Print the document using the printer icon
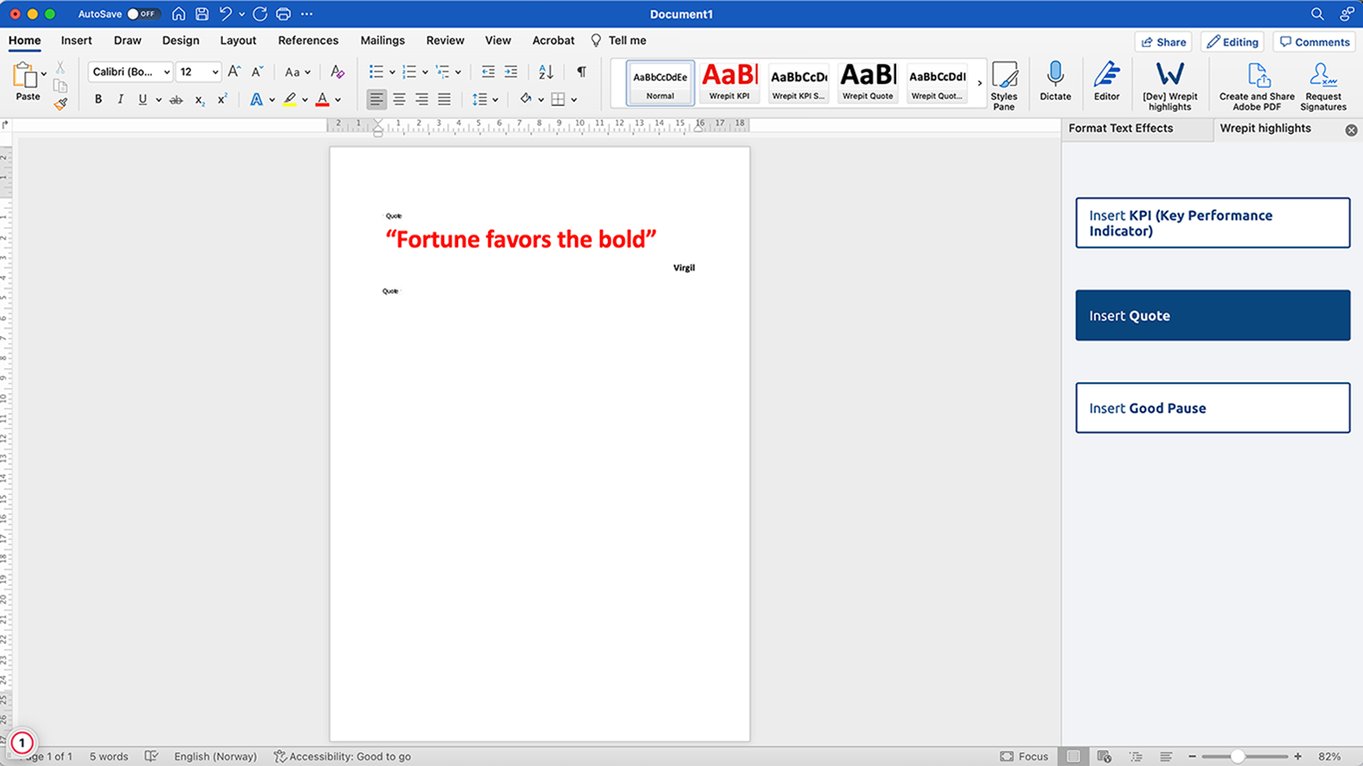The height and width of the screenshot is (766, 1363). (x=283, y=14)
